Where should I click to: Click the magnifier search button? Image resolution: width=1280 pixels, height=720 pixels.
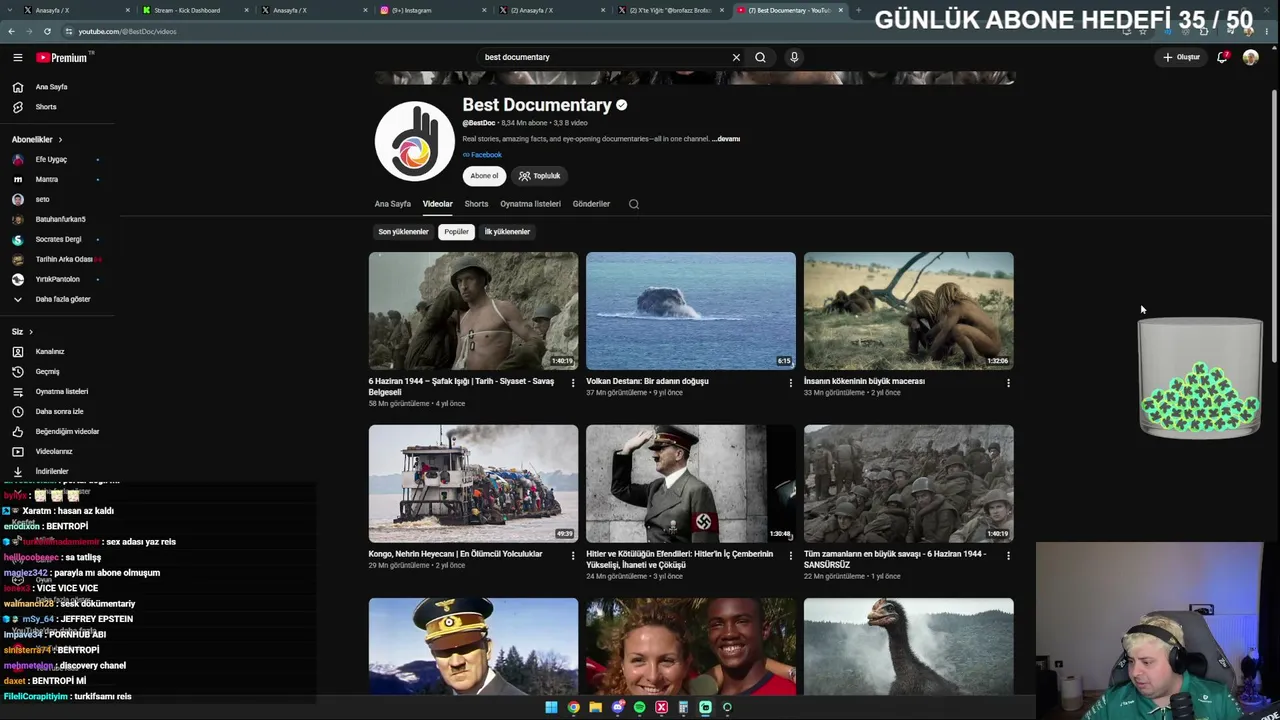click(x=760, y=57)
